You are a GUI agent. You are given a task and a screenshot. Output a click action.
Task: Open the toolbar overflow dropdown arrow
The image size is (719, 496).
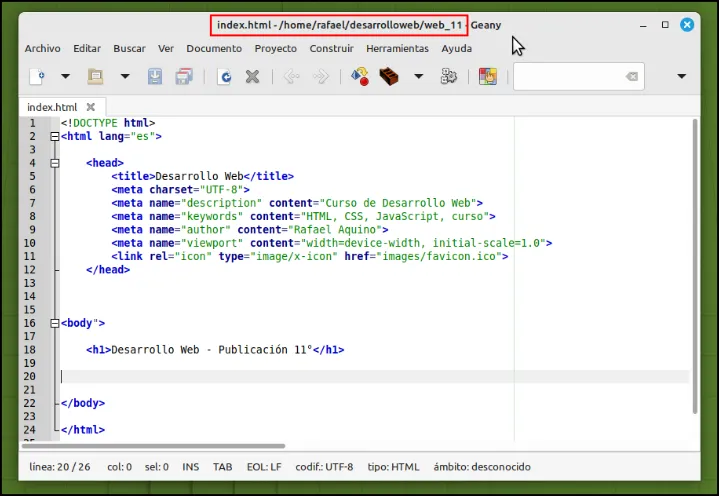[682, 76]
